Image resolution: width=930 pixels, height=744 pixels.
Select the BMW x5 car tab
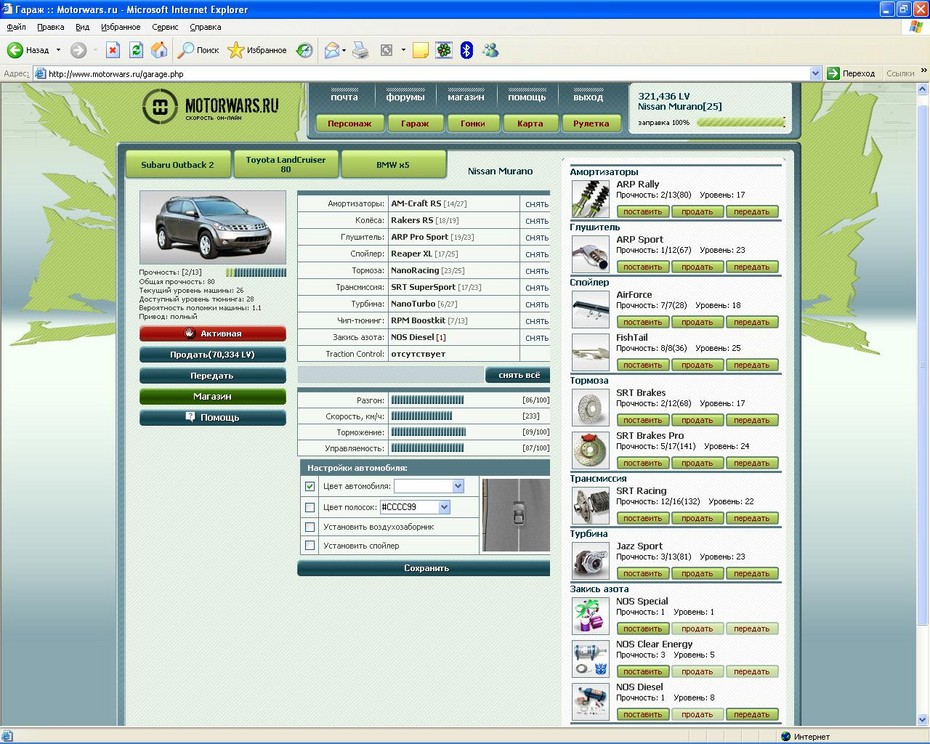pyautogui.click(x=393, y=164)
